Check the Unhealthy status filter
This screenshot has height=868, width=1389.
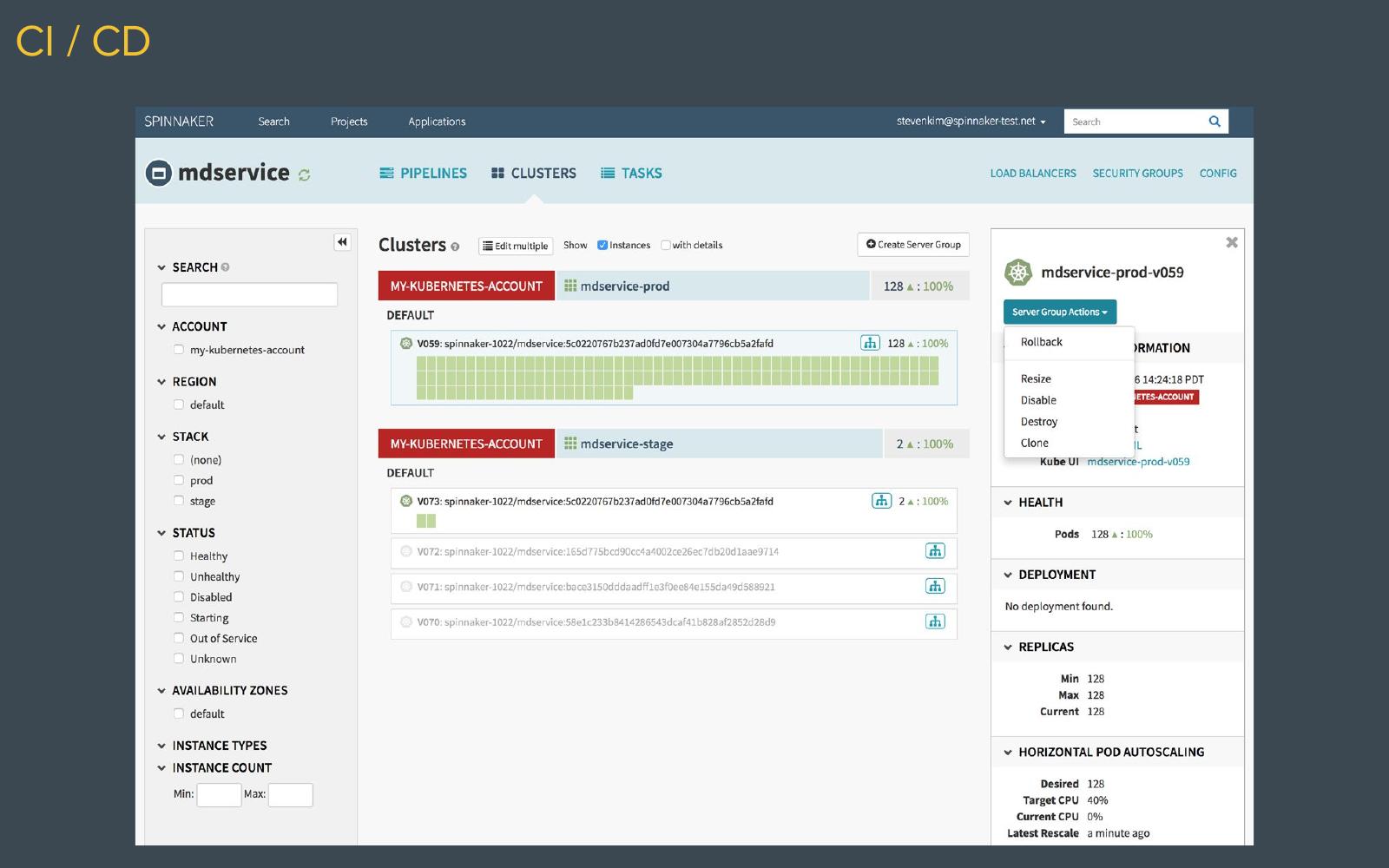(178, 576)
